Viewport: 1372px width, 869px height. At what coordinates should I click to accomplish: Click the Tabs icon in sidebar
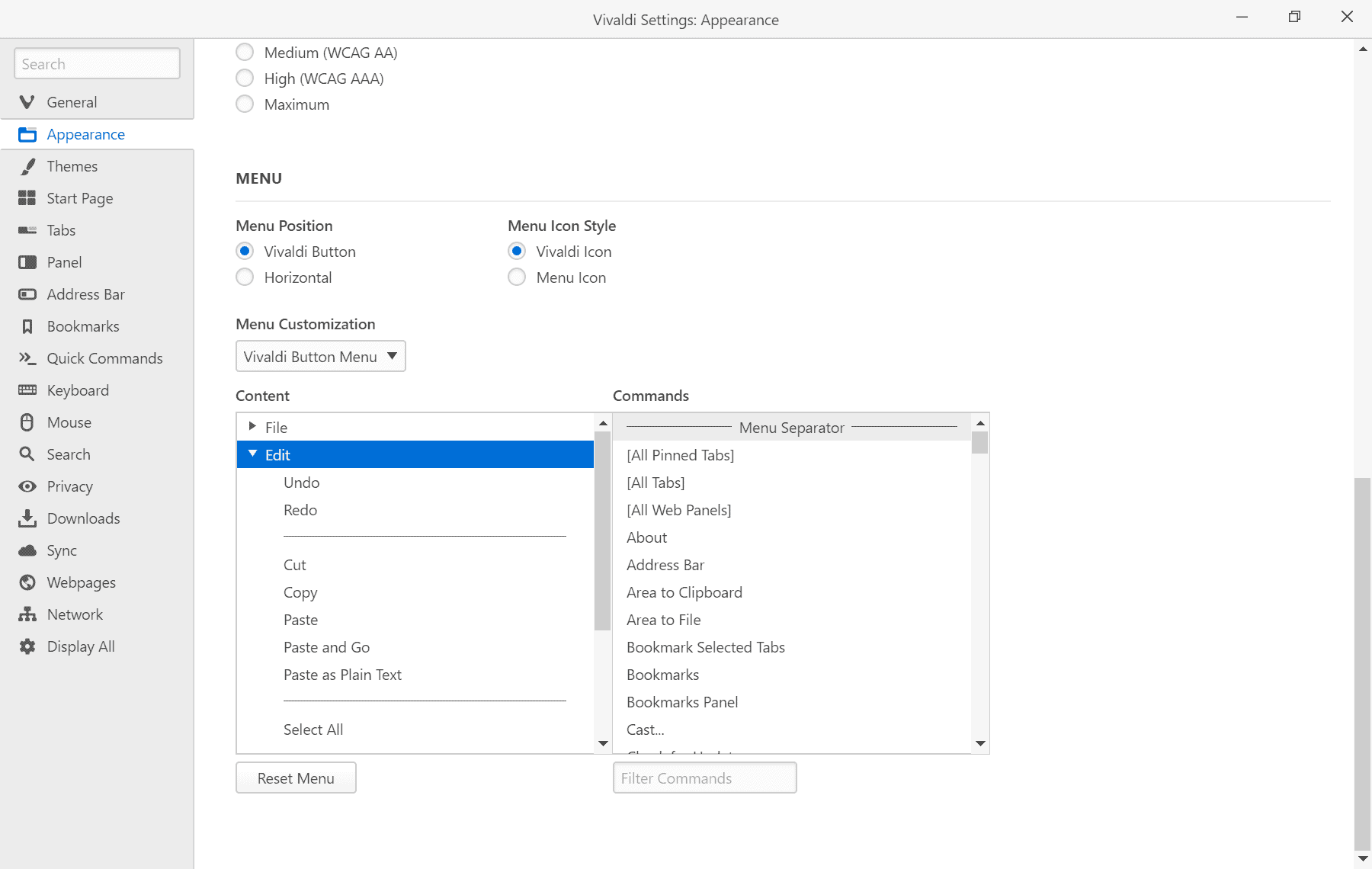point(27,230)
